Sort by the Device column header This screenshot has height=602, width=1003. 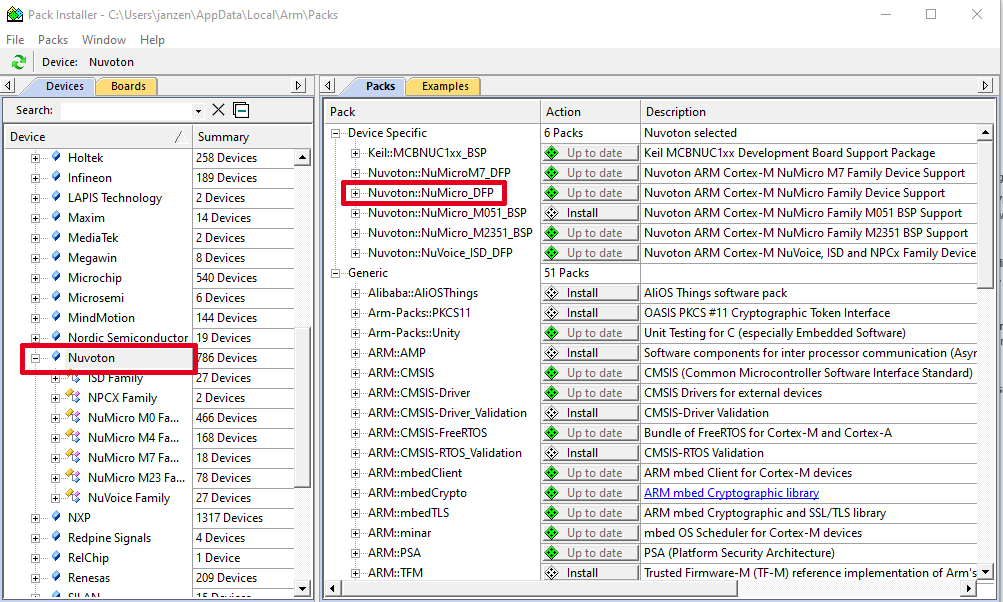(x=97, y=137)
